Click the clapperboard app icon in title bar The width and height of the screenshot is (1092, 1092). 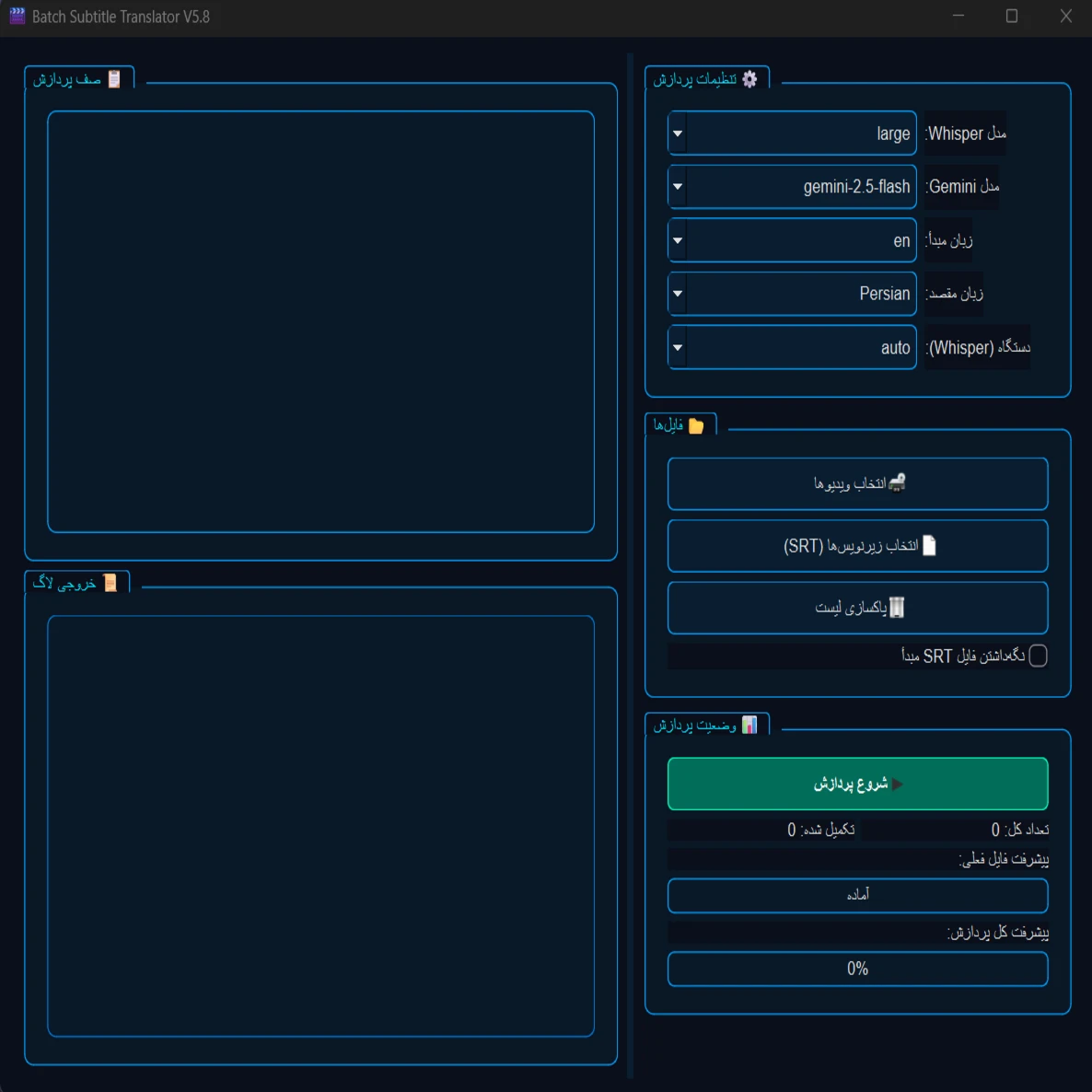click(17, 16)
